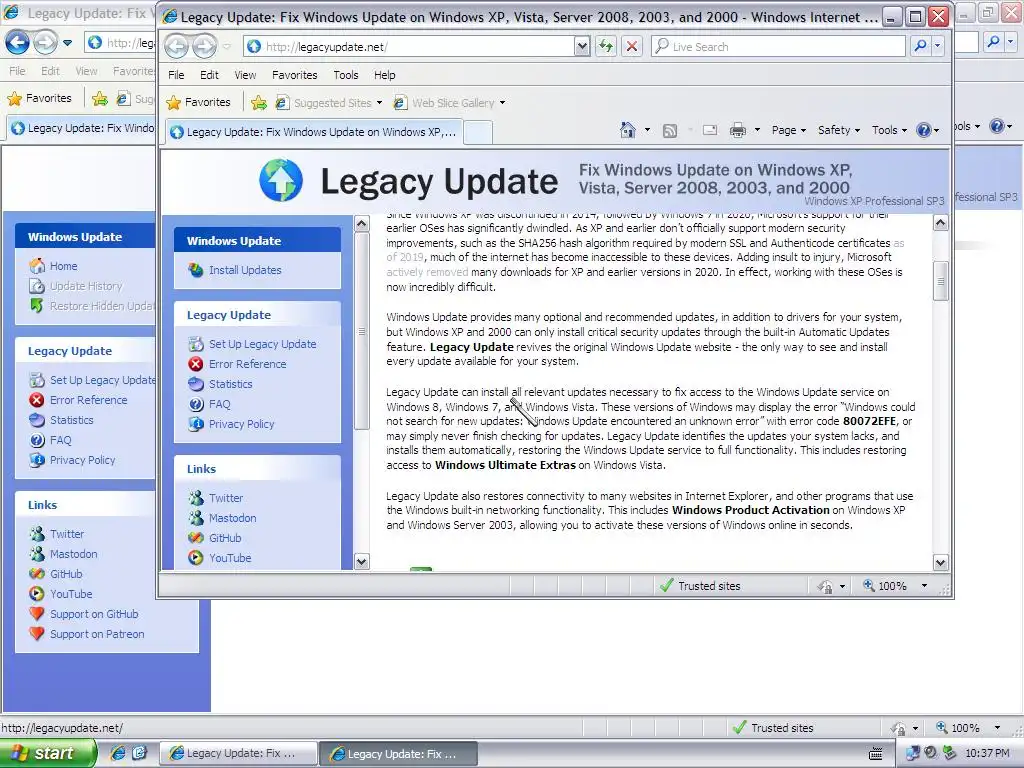1024x768 pixels.
Task: Click the Support on Patreon heart icon
Action: [37, 634]
